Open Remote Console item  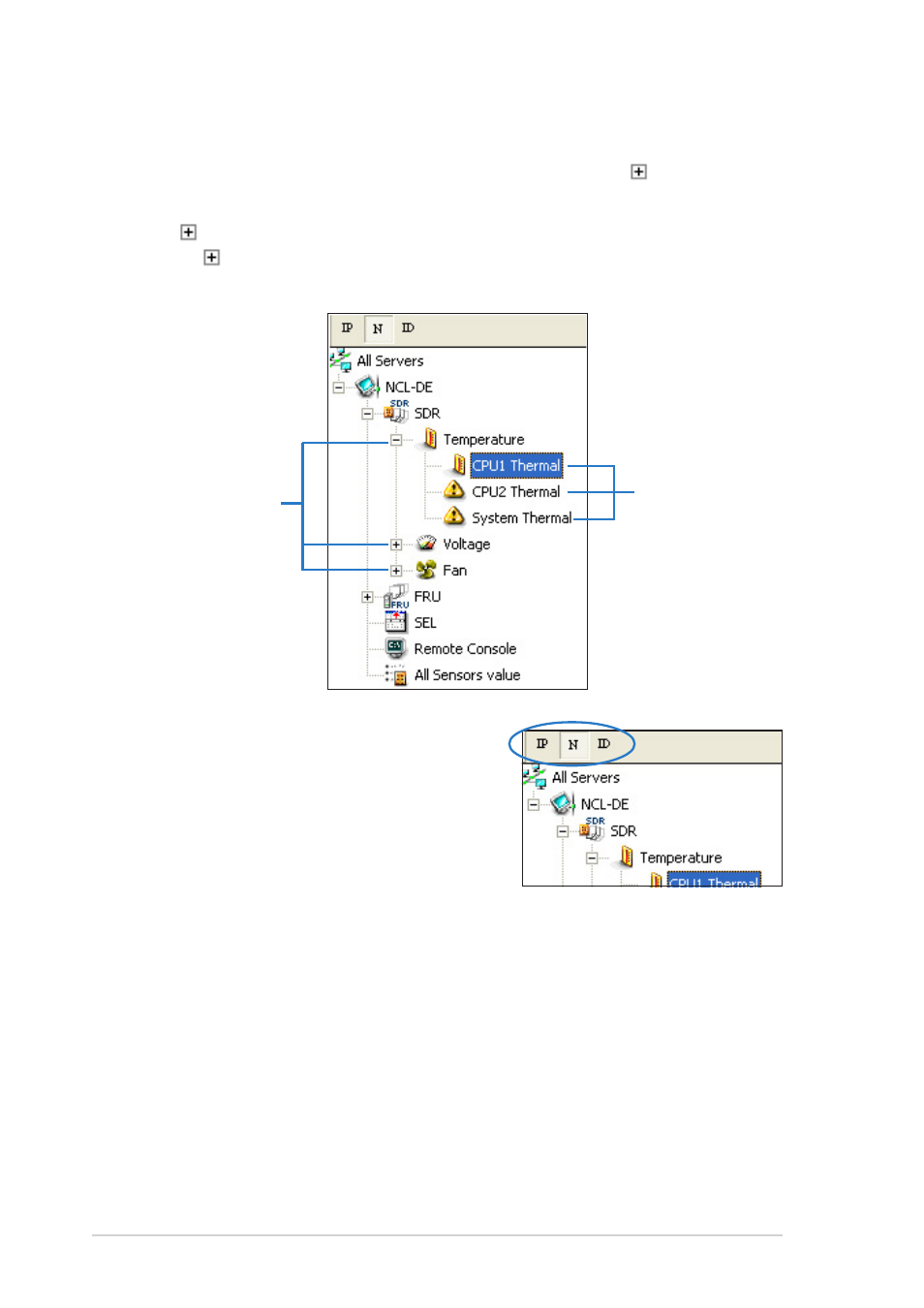coord(465,648)
